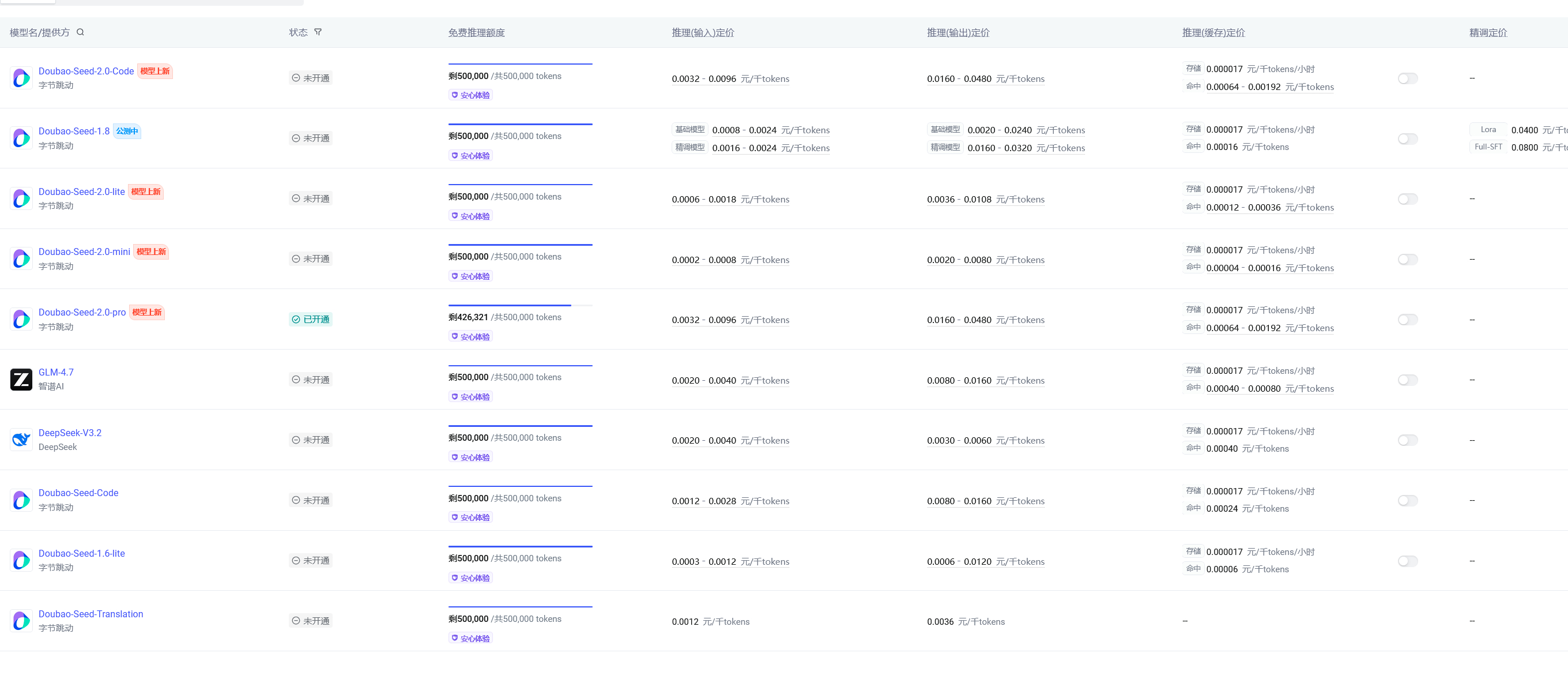Click Doubao-Seed-2.0-pro free quota progress bar
Viewport: 1568px width, 679px height.
(x=520, y=305)
